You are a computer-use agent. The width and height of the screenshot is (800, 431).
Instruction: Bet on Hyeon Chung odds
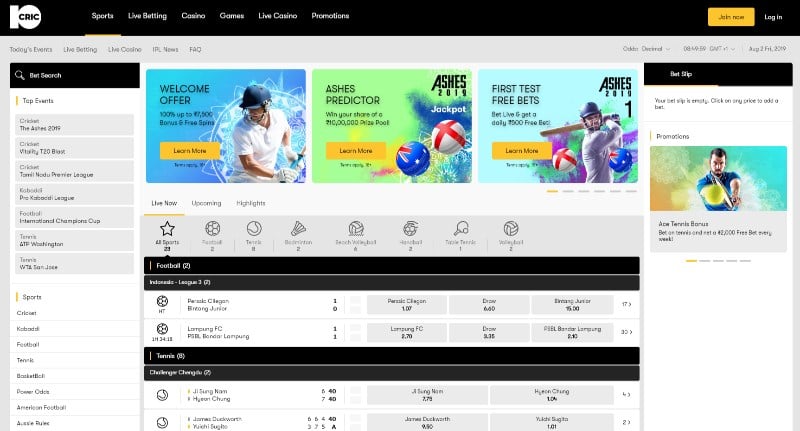(x=552, y=395)
